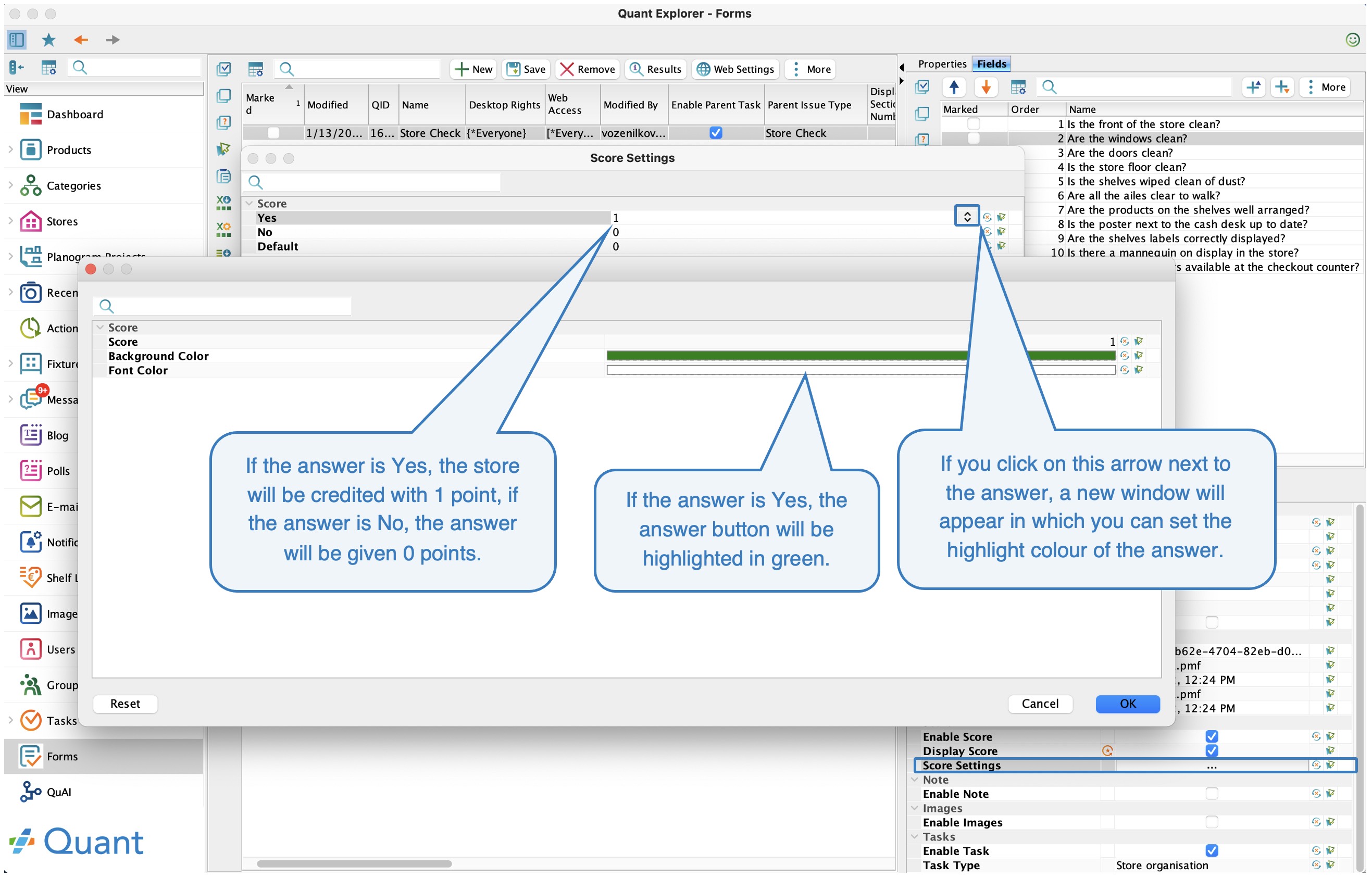Open the Stores module icon
Image resolution: width=1372 pixels, height=878 pixels.
click(31, 221)
